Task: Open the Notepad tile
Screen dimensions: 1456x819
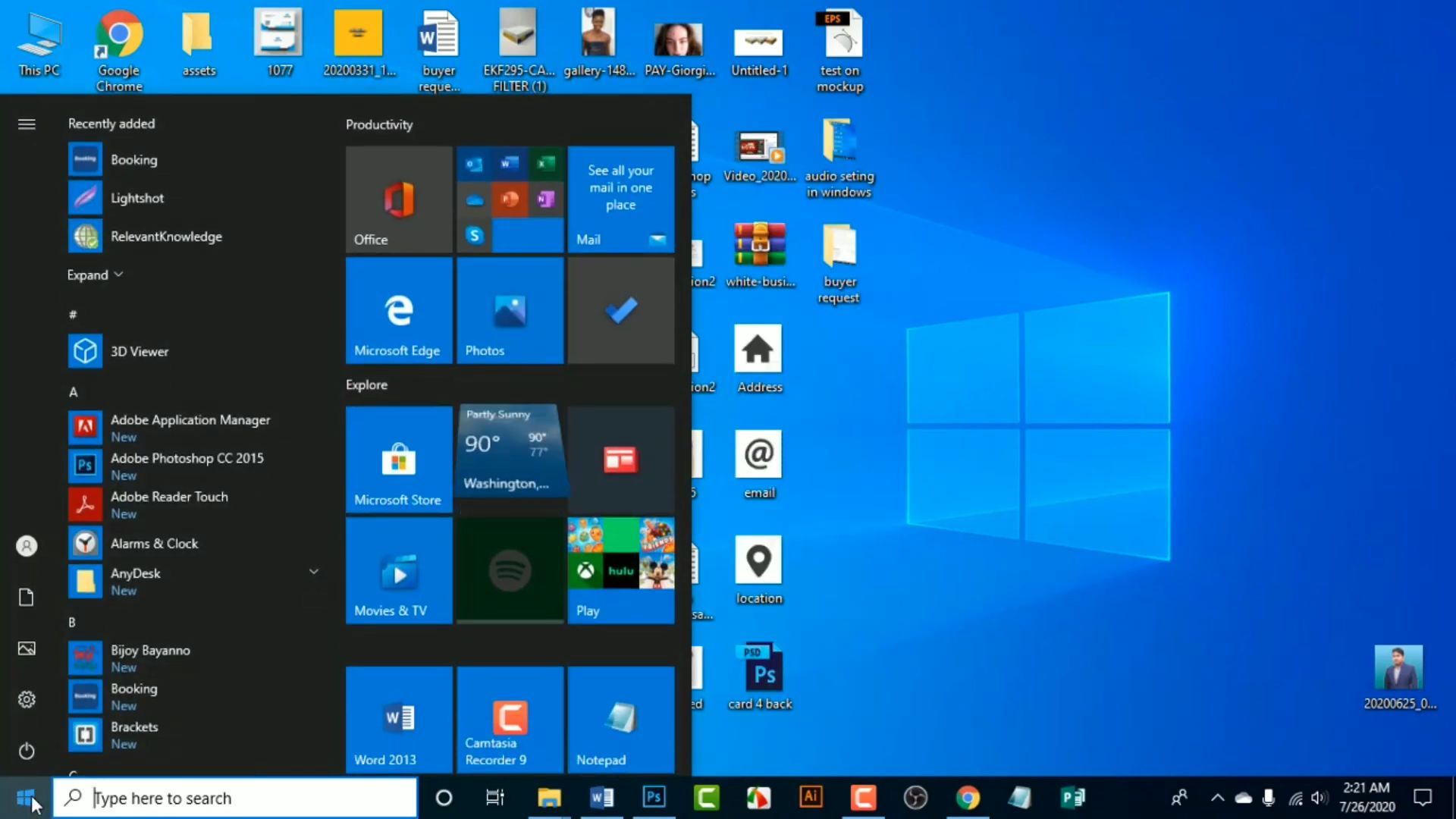Action: click(x=620, y=720)
